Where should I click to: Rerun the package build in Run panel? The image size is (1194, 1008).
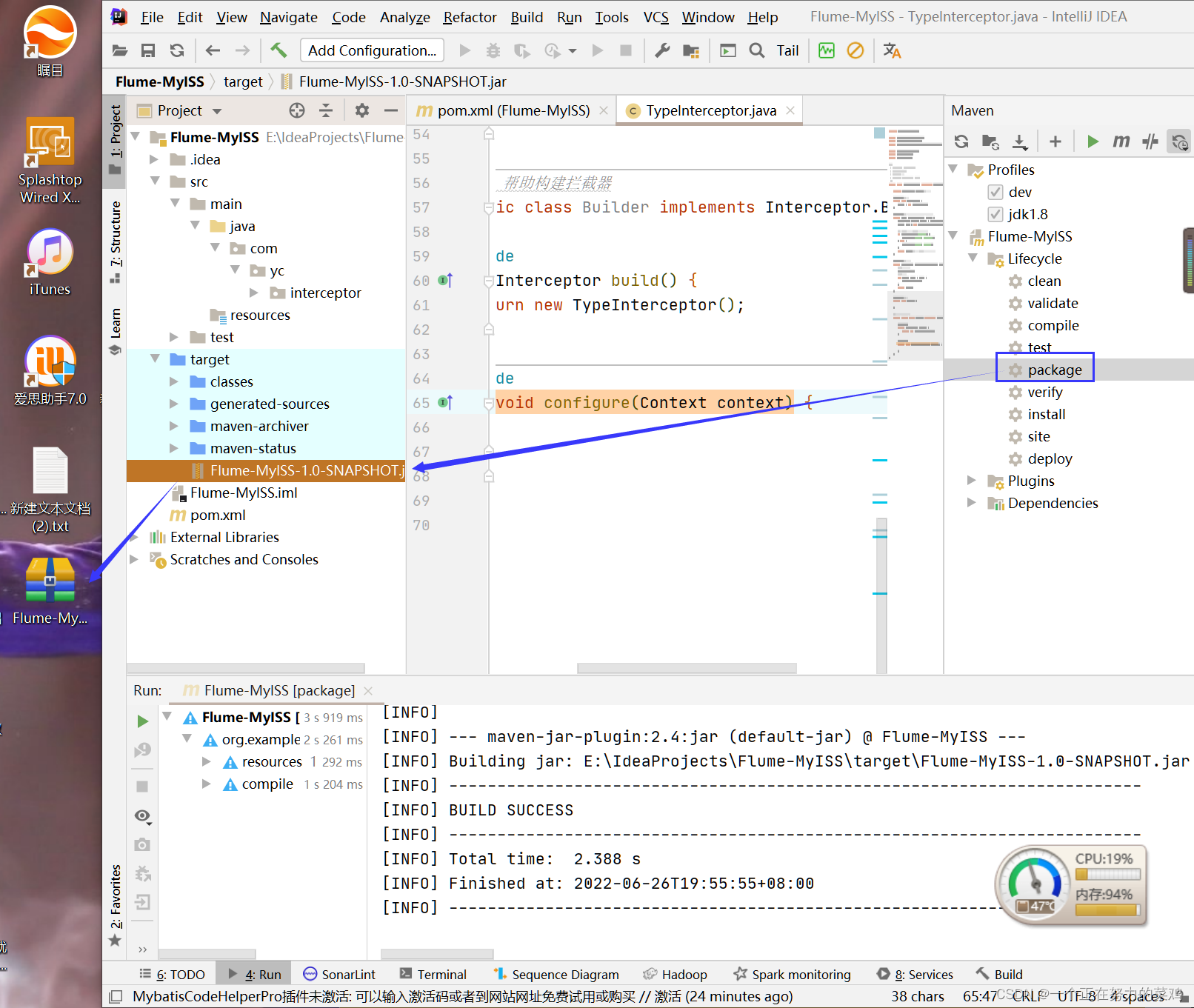tap(143, 721)
